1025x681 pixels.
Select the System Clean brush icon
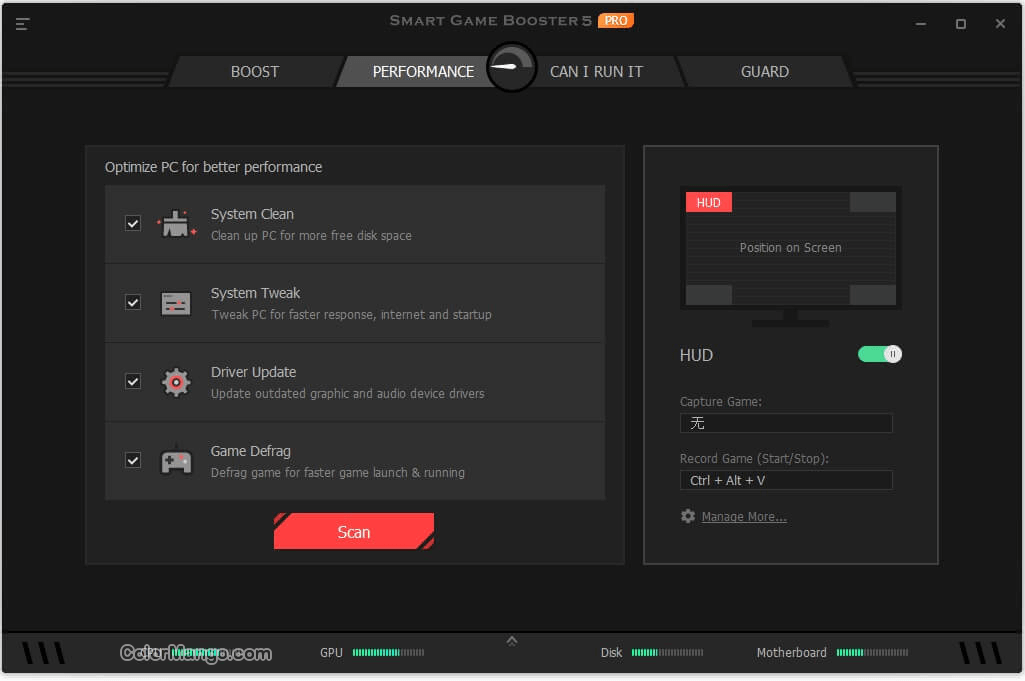pyautogui.click(x=176, y=223)
